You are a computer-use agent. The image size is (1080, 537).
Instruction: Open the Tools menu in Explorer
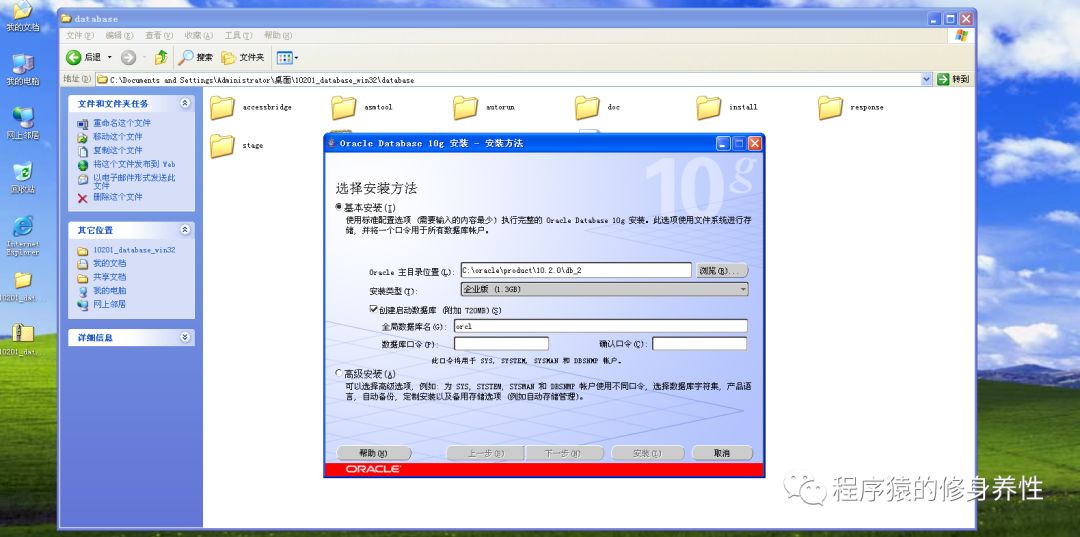[x=238, y=36]
